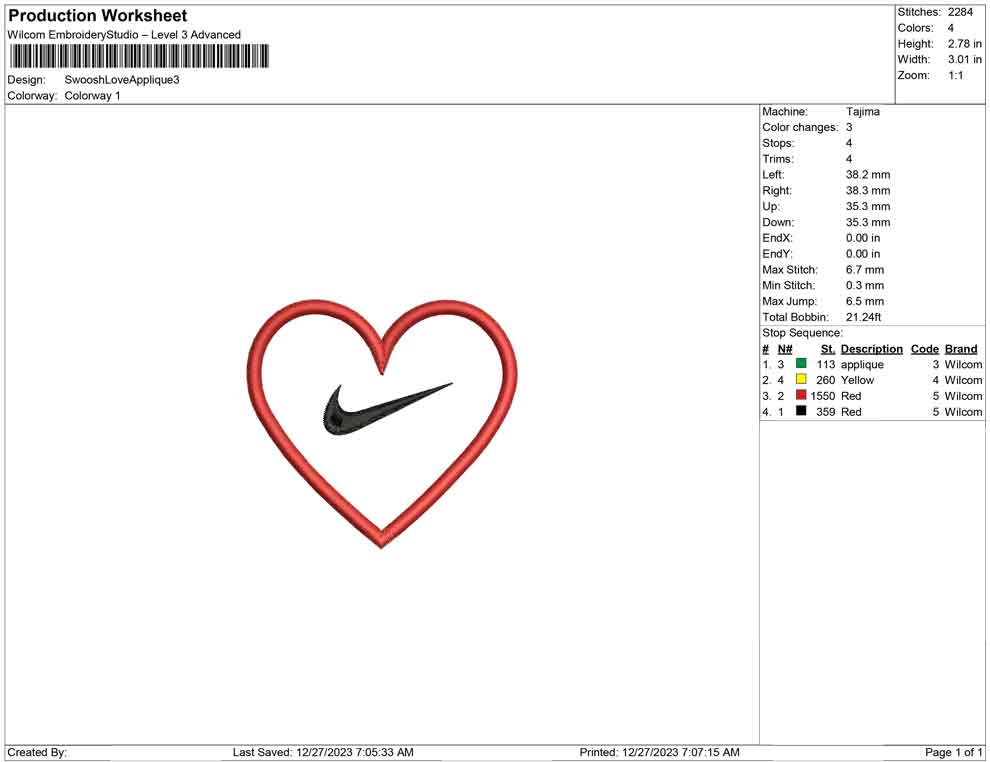Click the 'Code' column header
Viewport: 990px width, 762px height.
click(x=925, y=349)
